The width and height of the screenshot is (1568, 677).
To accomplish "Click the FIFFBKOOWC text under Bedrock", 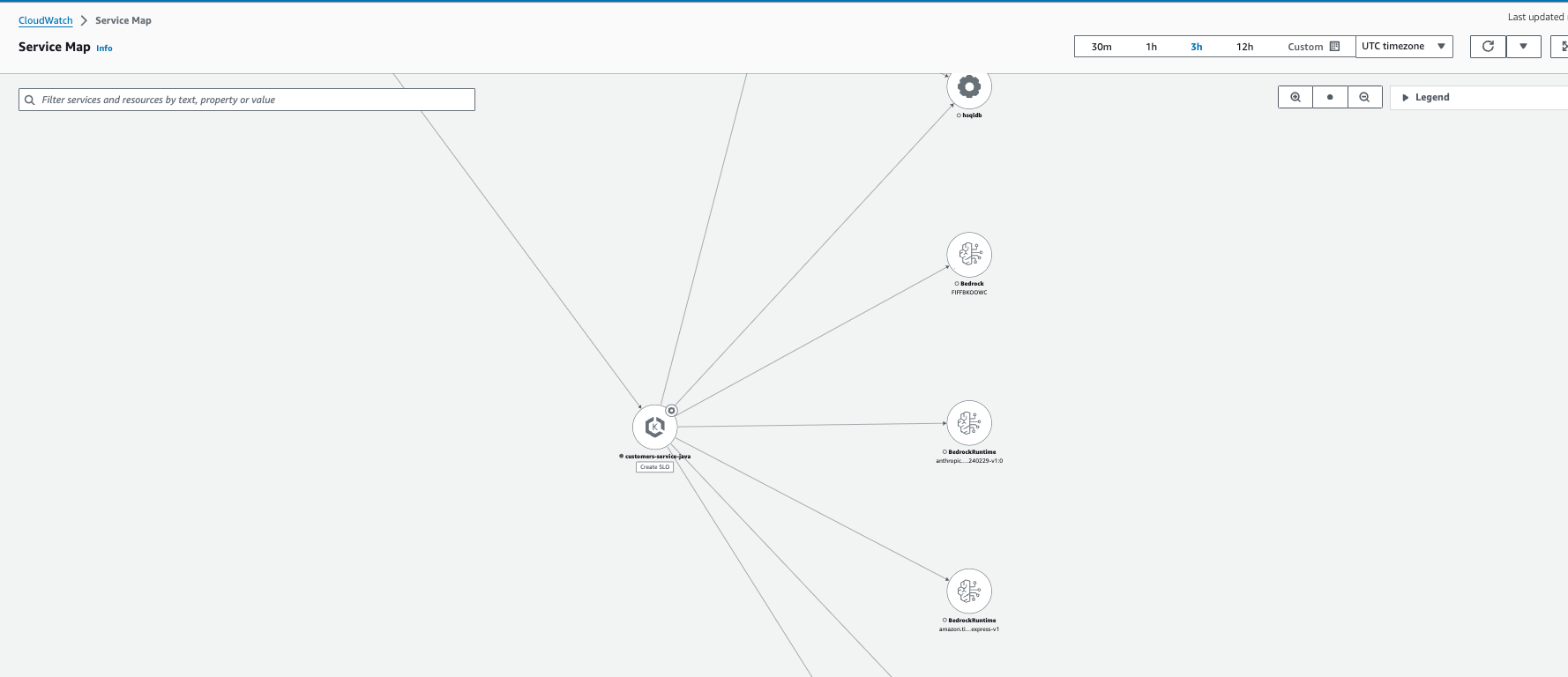I will click(x=969, y=293).
